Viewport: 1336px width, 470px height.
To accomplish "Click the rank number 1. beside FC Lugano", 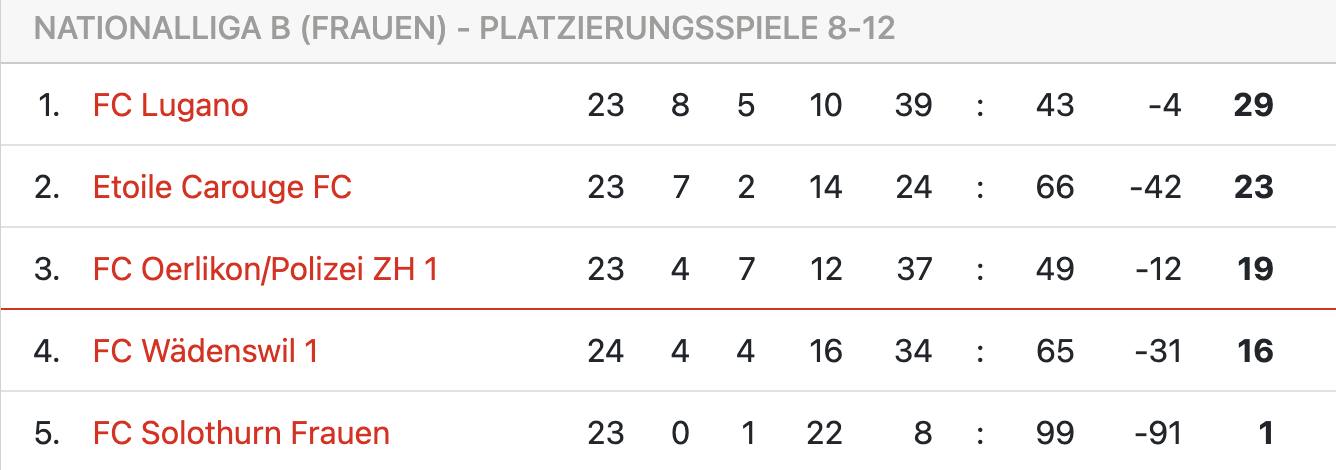I will click(48, 105).
